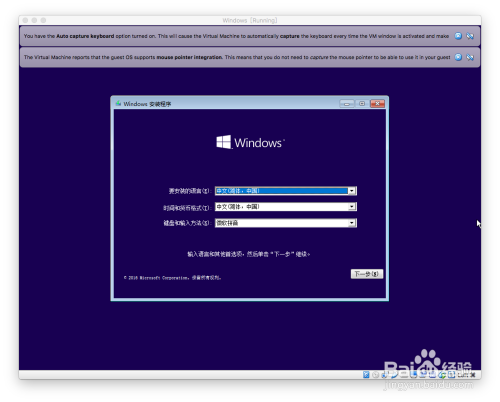
Task: Maximize the Windows 安装程序 dialog
Action: pyautogui.click(x=362, y=104)
